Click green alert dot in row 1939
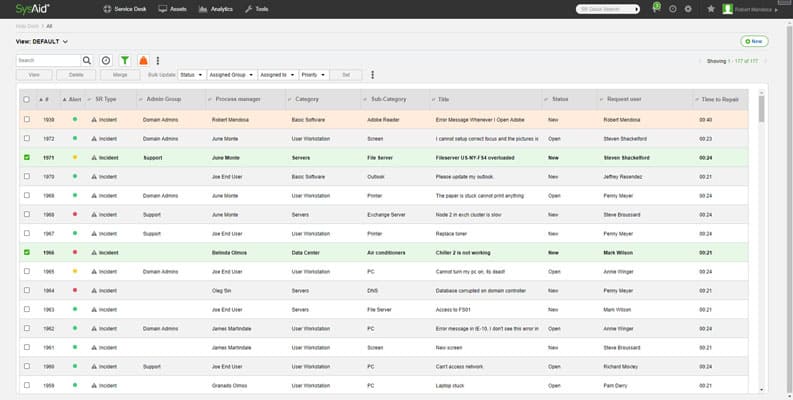The width and height of the screenshot is (793, 400). click(x=75, y=119)
